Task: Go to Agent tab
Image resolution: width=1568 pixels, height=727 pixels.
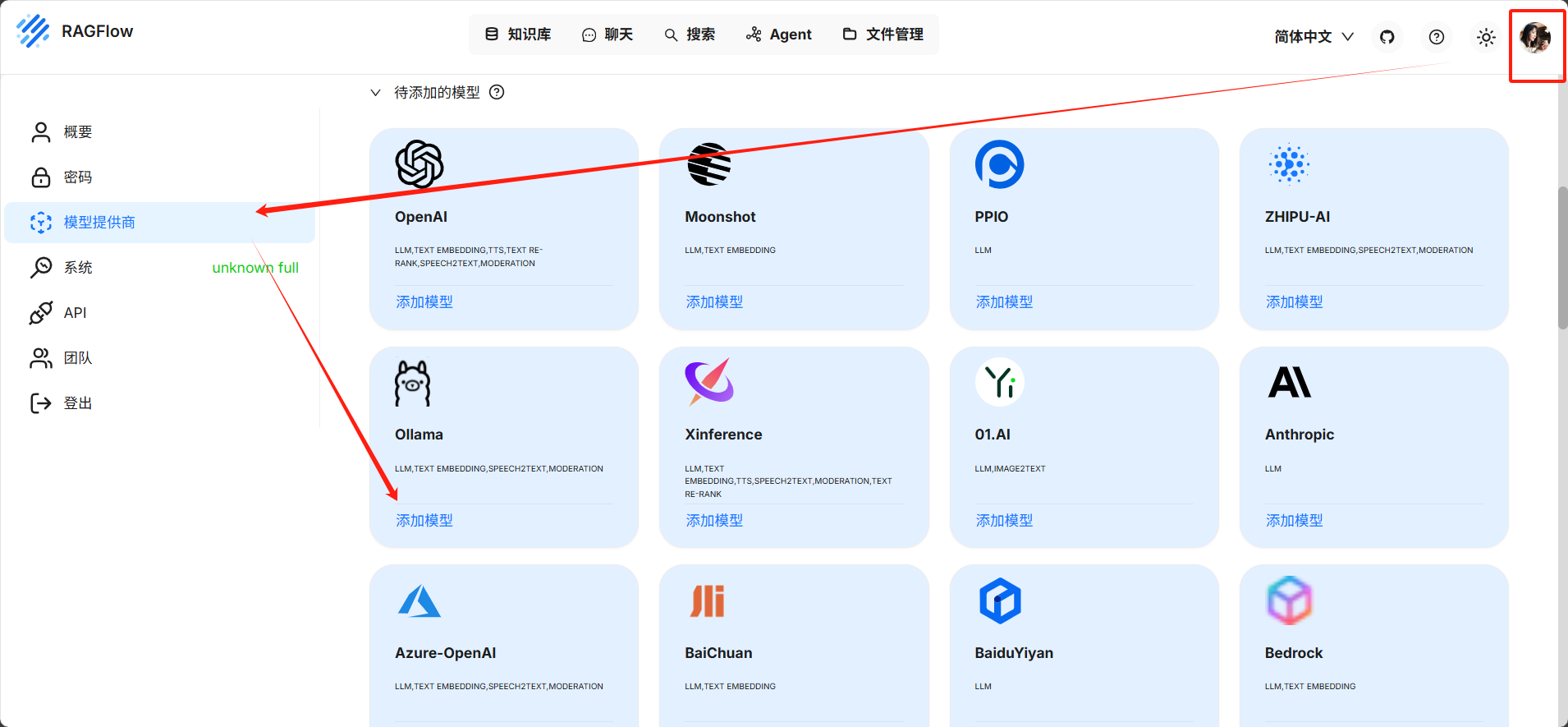Action: pyautogui.click(x=779, y=35)
